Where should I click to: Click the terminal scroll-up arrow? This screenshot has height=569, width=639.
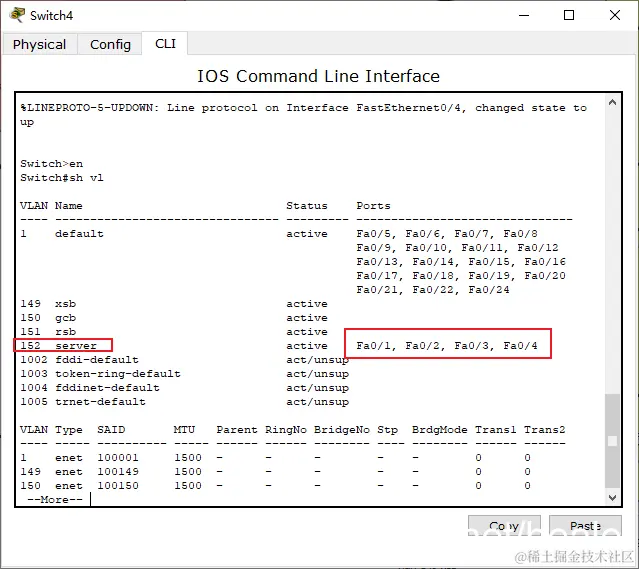[x=612, y=102]
